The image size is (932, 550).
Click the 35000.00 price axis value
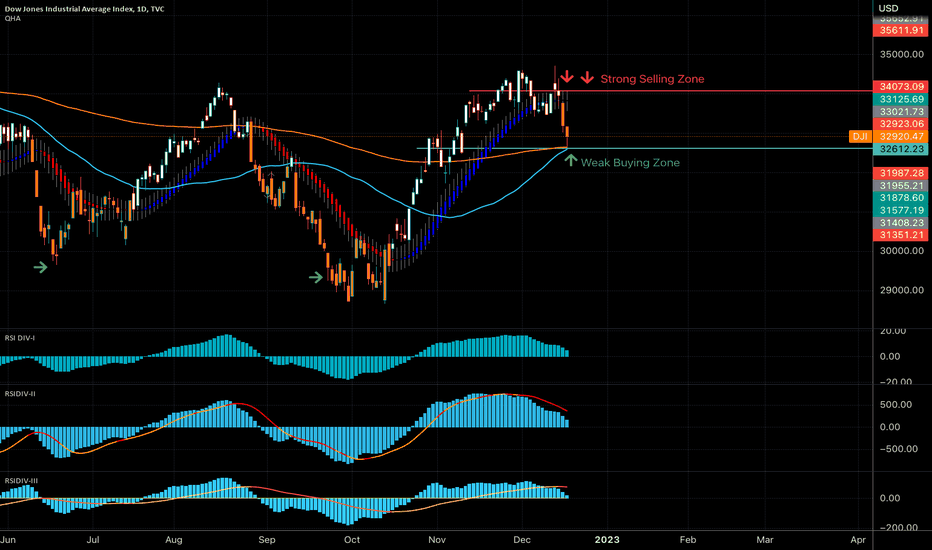tap(902, 54)
